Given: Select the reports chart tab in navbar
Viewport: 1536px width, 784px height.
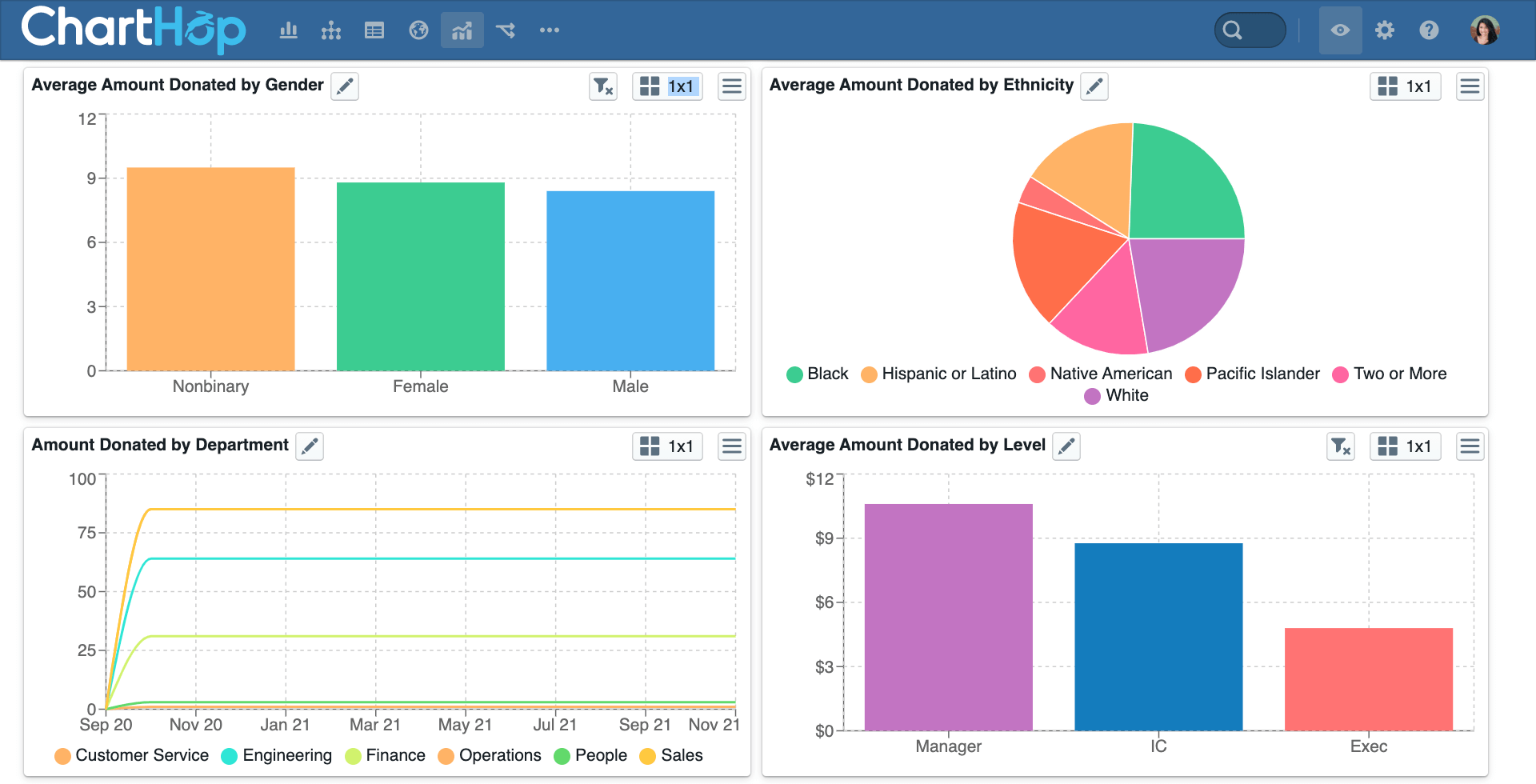Looking at the screenshot, I should pos(462,30).
